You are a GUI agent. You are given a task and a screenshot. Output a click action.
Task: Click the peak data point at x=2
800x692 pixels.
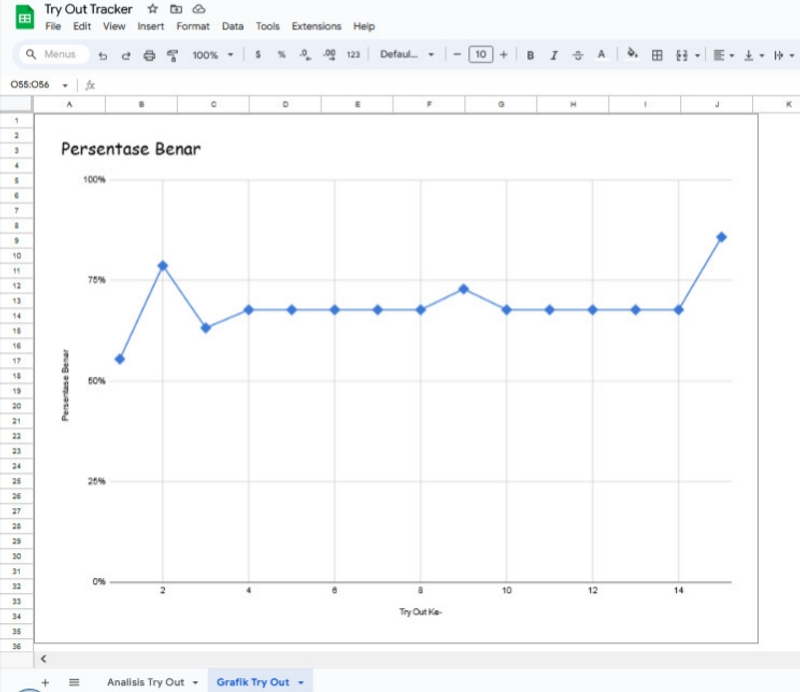(x=163, y=265)
